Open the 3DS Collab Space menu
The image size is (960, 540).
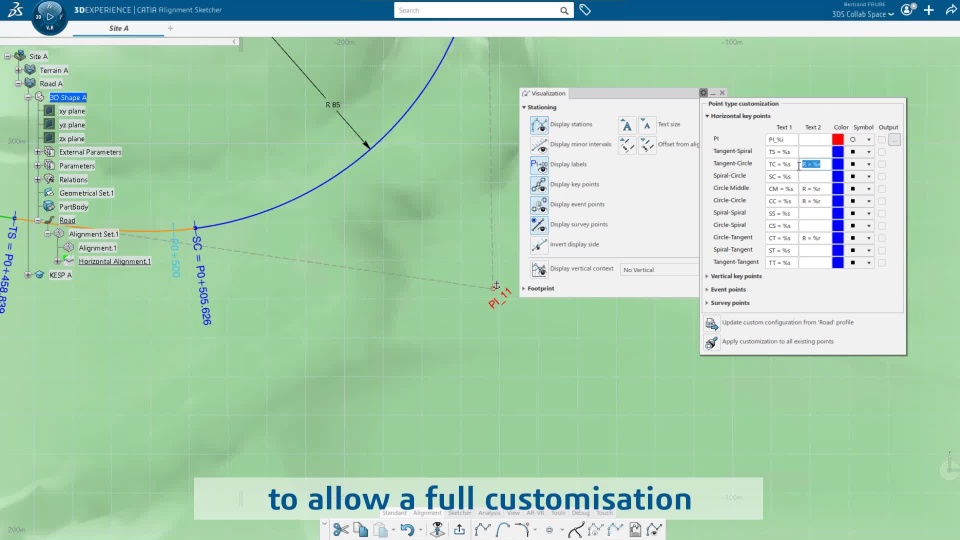click(862, 14)
